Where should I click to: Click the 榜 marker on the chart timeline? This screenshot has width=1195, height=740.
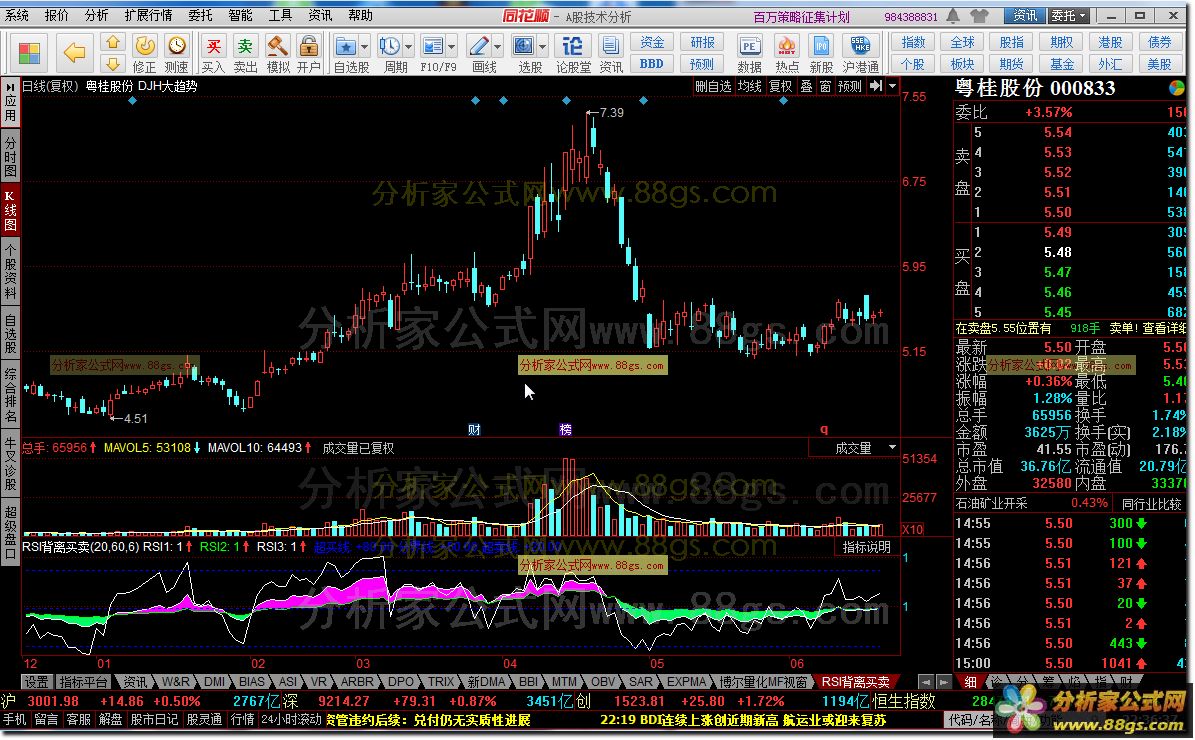click(565, 430)
